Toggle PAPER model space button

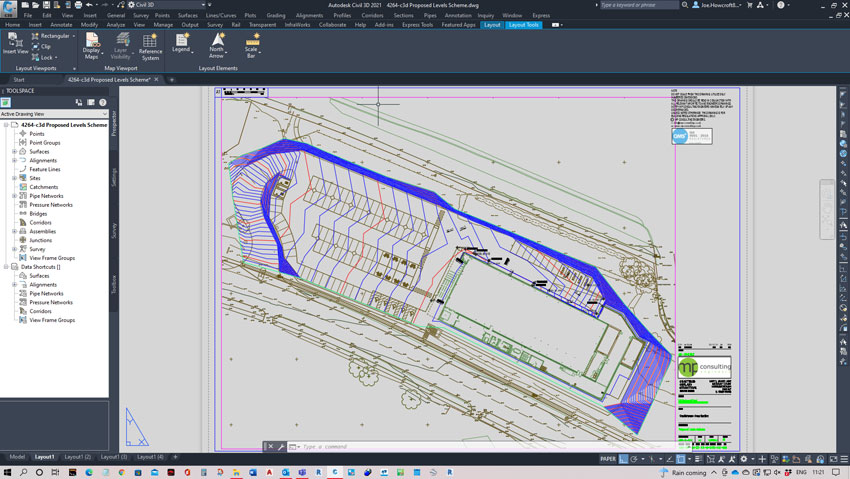tap(608, 457)
